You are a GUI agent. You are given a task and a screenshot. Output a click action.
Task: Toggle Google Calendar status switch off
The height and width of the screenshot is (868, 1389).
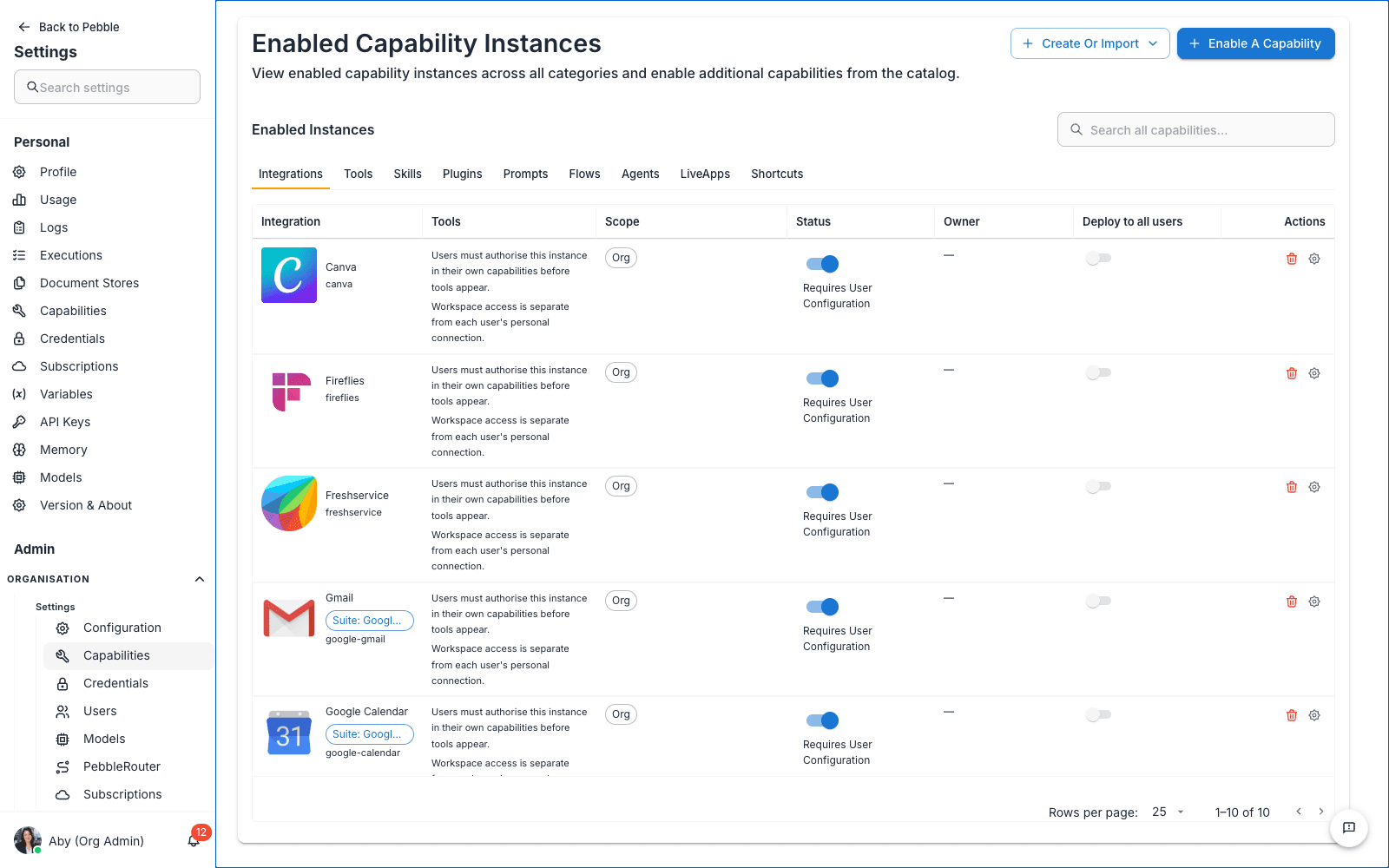point(822,720)
